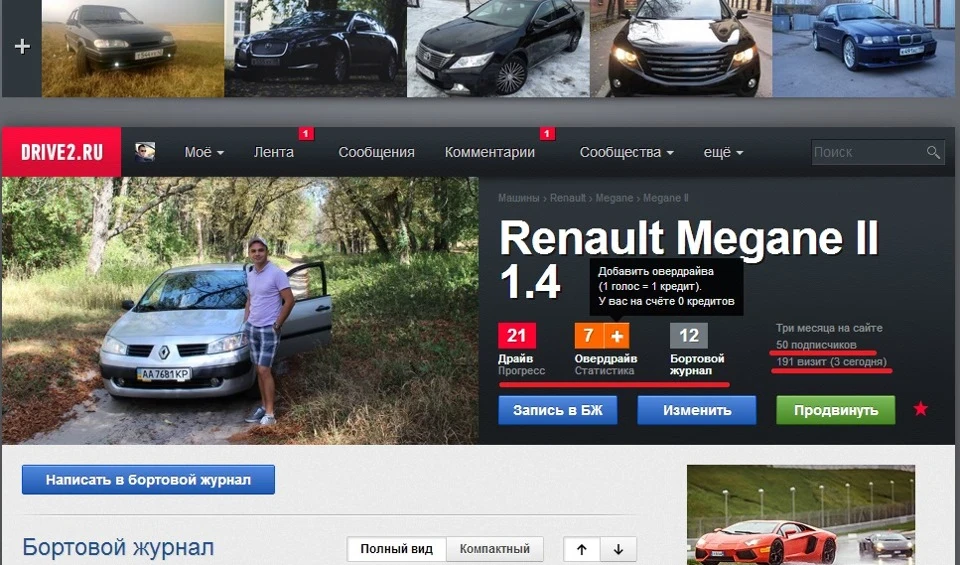The width and height of the screenshot is (960, 565).
Task: Click Написать в бортовой журнал button
Action: (x=148, y=480)
